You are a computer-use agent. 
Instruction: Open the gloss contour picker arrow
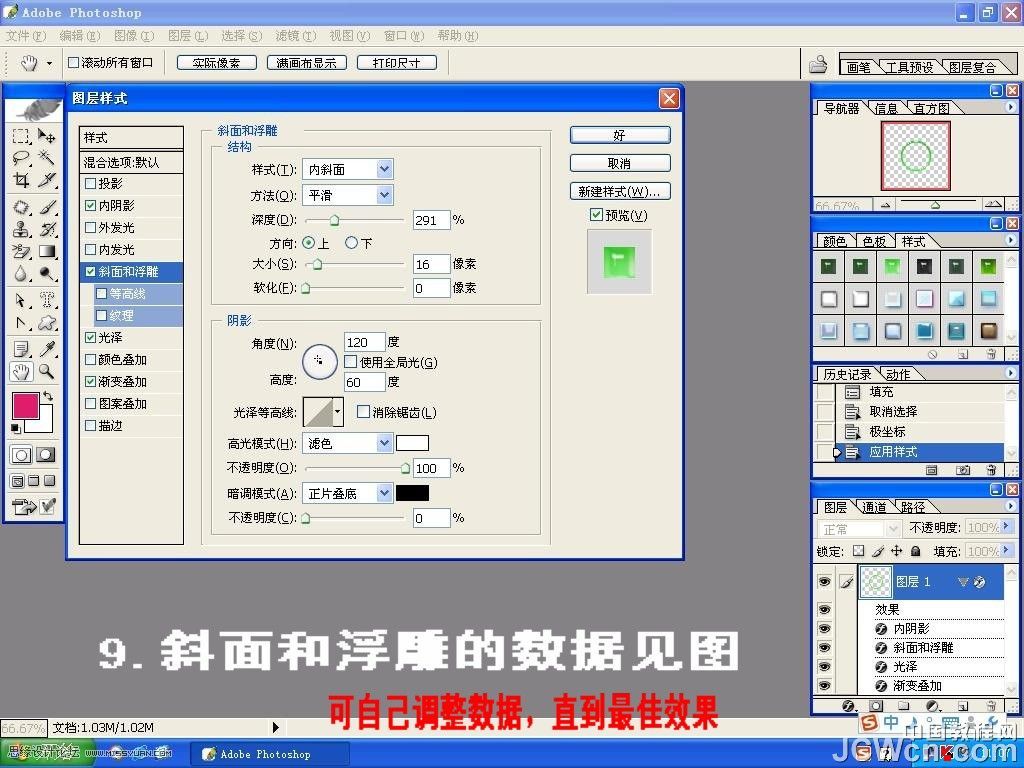coord(338,412)
